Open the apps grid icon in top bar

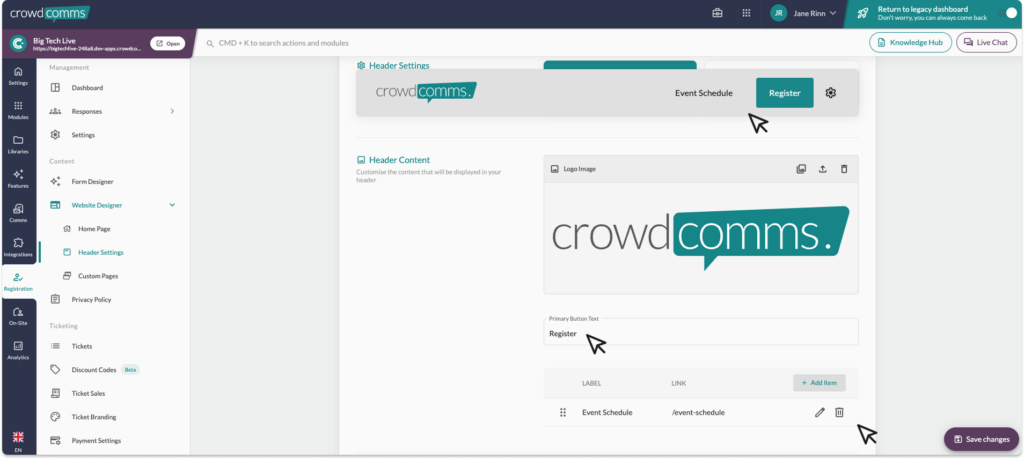pos(746,13)
